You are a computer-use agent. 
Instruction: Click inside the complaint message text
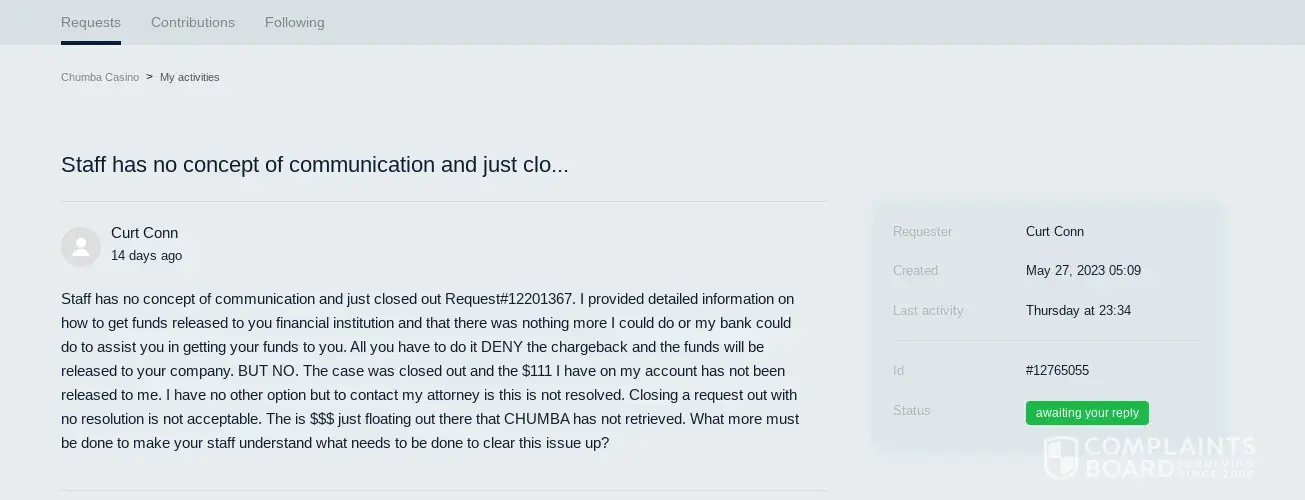coord(430,371)
